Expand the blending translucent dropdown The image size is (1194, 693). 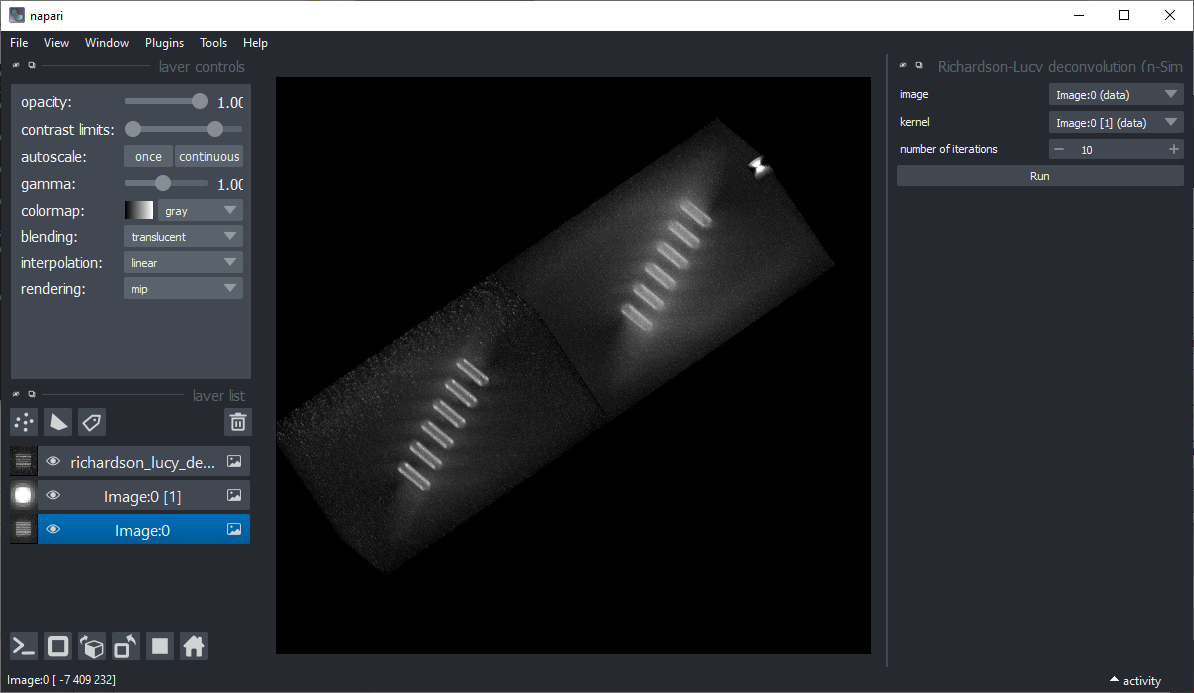[183, 237]
